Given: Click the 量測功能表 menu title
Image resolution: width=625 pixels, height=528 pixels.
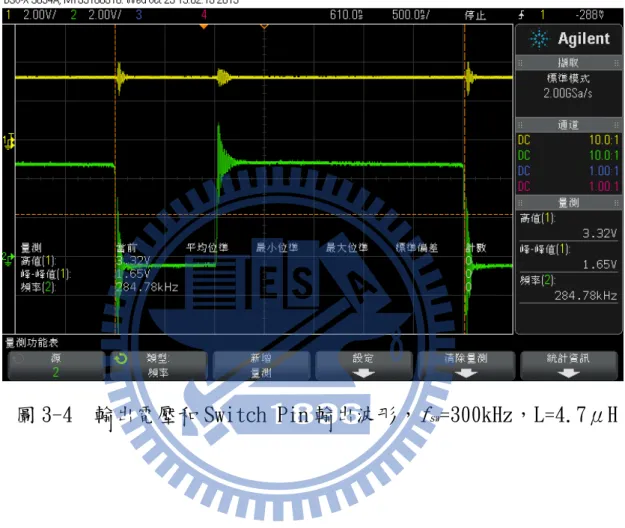Looking at the screenshot, I should point(32,343).
